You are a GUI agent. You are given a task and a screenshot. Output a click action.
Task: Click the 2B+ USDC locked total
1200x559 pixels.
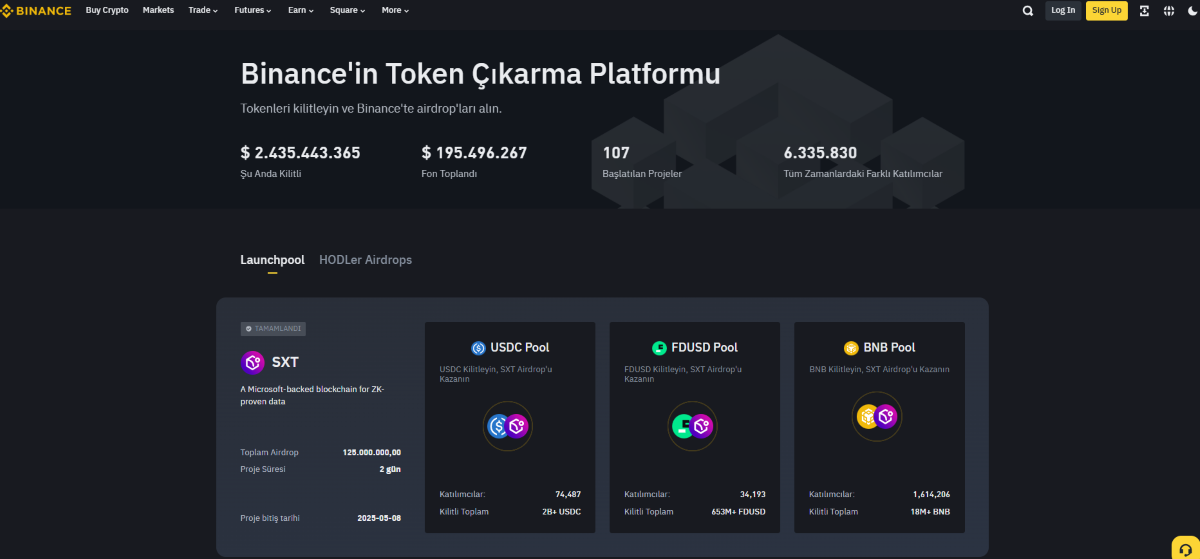561,511
